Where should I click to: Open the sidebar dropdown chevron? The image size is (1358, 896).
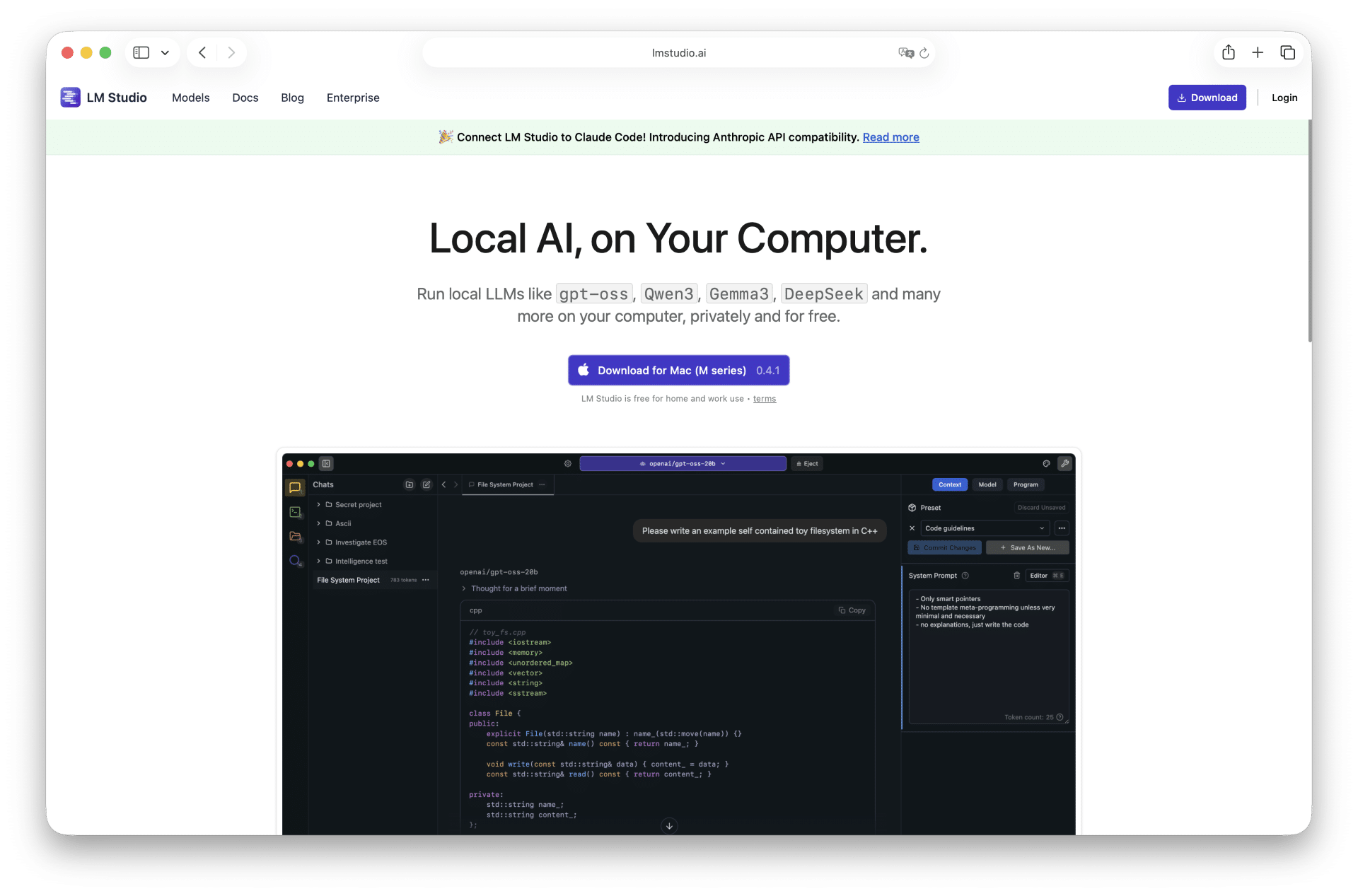coord(165,53)
